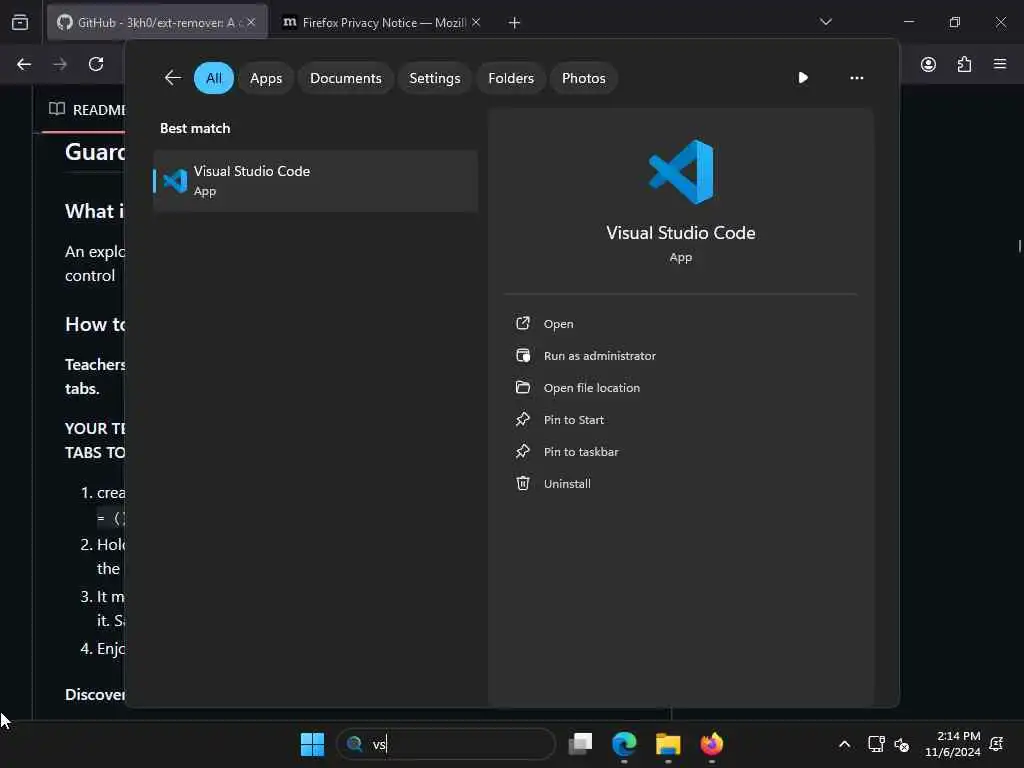The width and height of the screenshot is (1024, 768).
Task: Open Firefox application hamburger menu
Action: 1000,64
